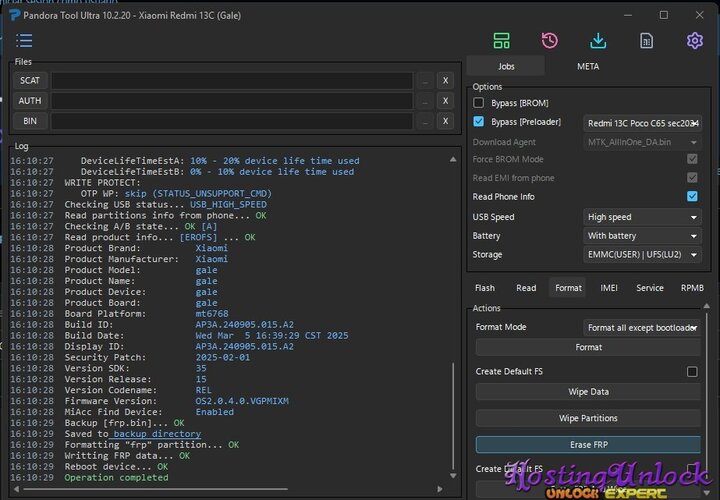Image resolution: width=720 pixels, height=500 pixels.
Task: Switch to the Jobs tab
Action: tap(506, 67)
